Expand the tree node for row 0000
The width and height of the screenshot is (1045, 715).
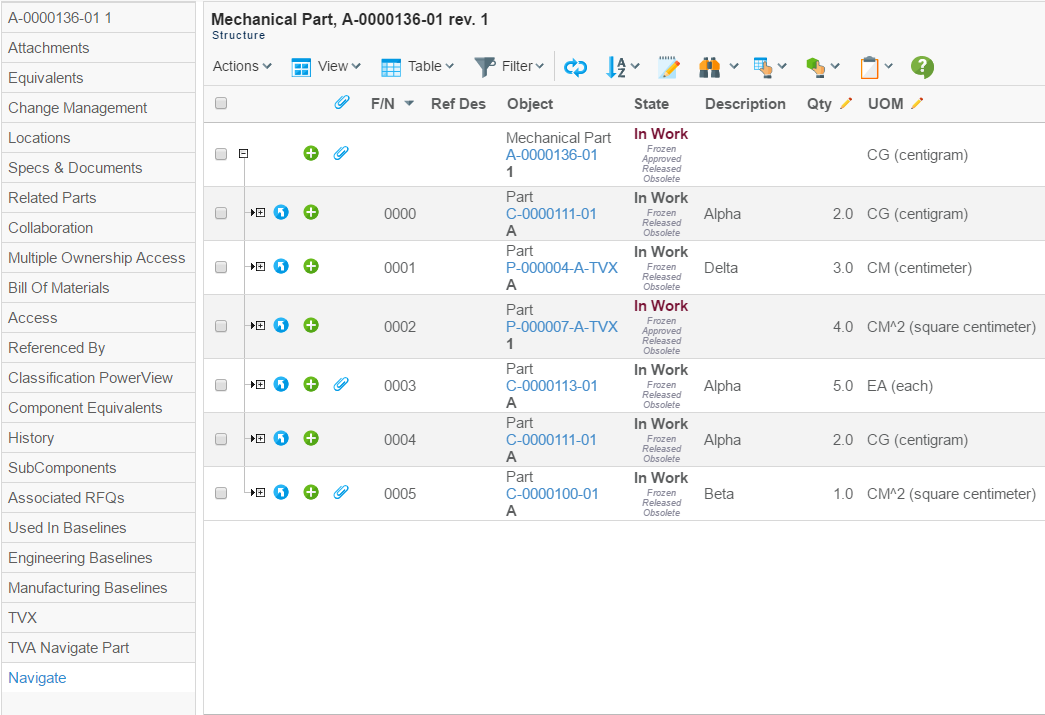pos(259,213)
